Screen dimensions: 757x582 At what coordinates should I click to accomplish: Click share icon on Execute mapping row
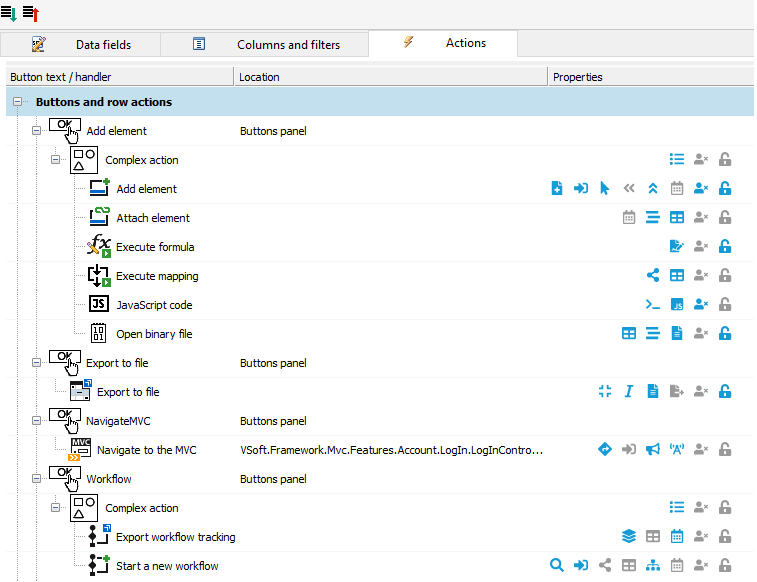pos(653,276)
